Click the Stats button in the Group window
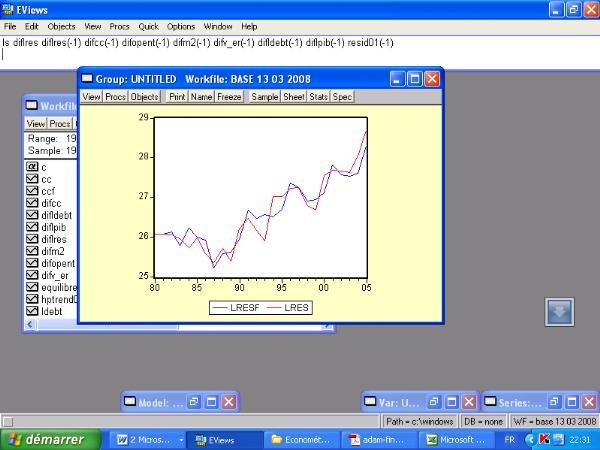Screen dimensions: 600x450 [x=319, y=97]
